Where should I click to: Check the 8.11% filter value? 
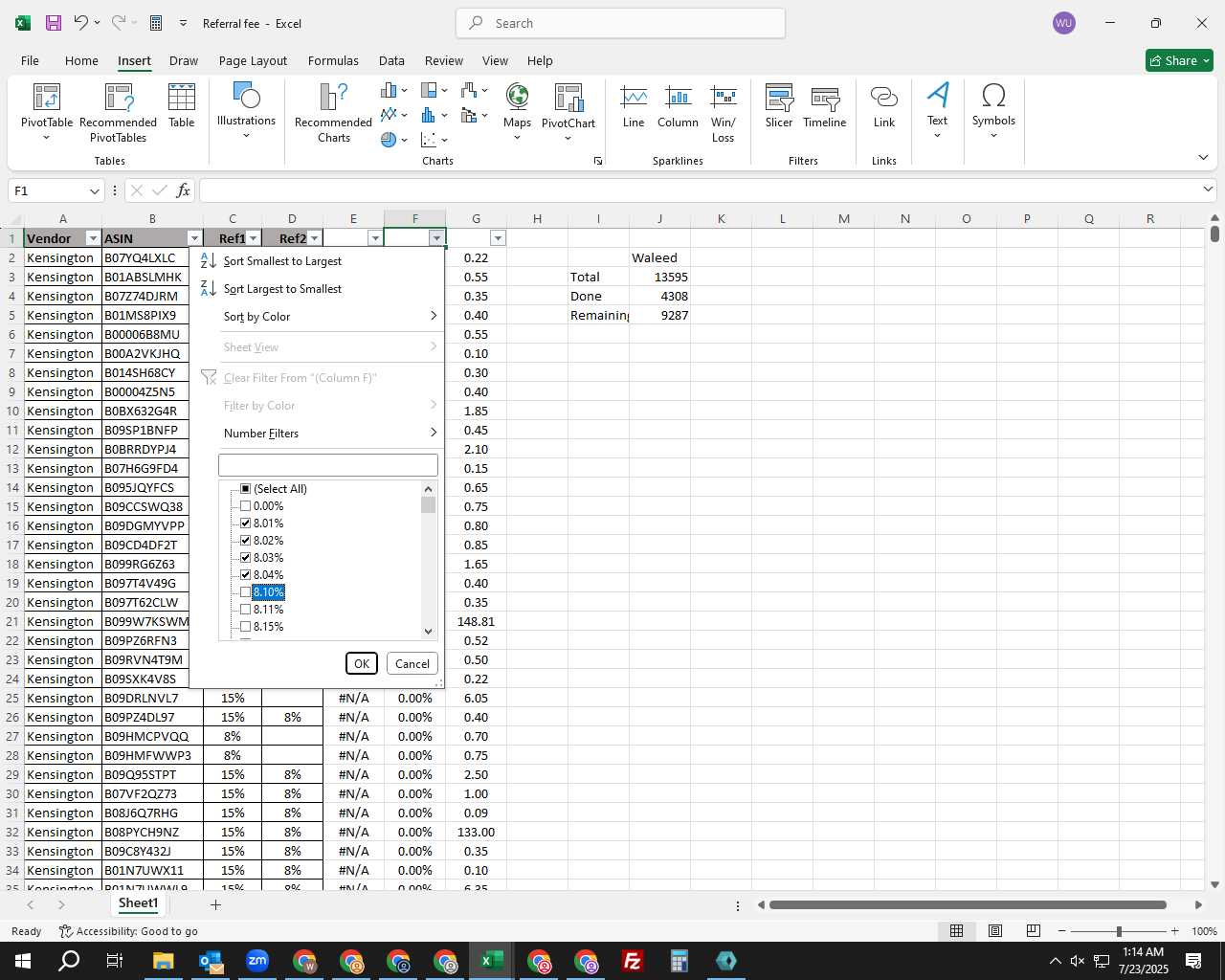[x=246, y=610]
